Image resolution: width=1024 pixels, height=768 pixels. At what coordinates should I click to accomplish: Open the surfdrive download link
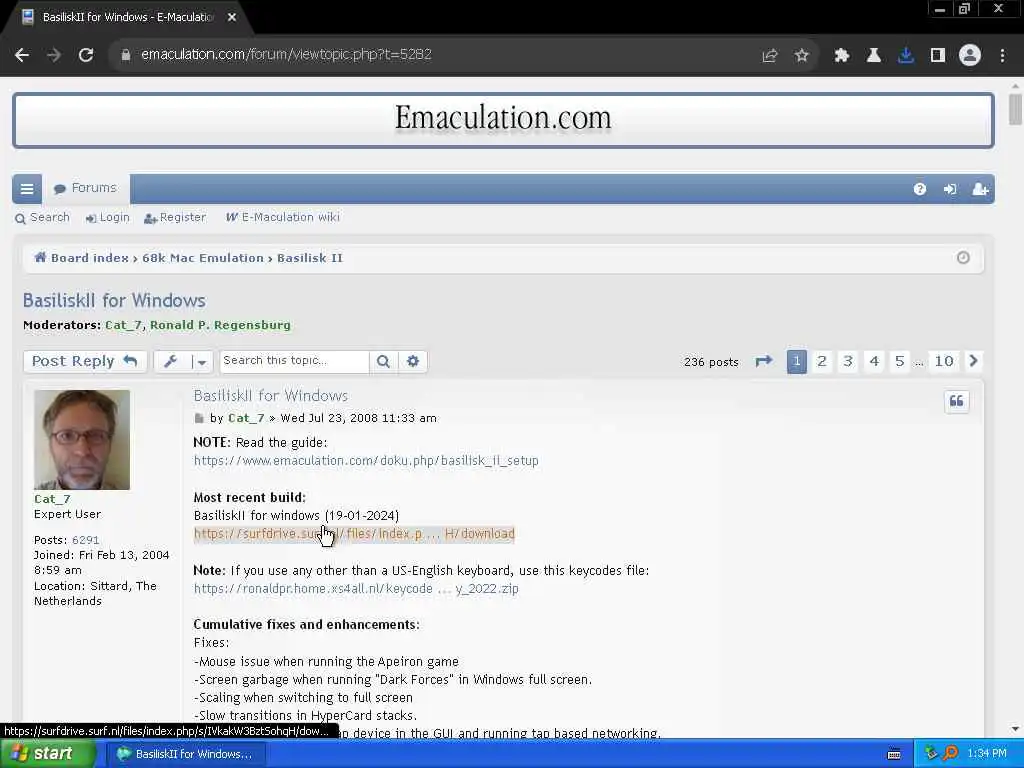354,534
